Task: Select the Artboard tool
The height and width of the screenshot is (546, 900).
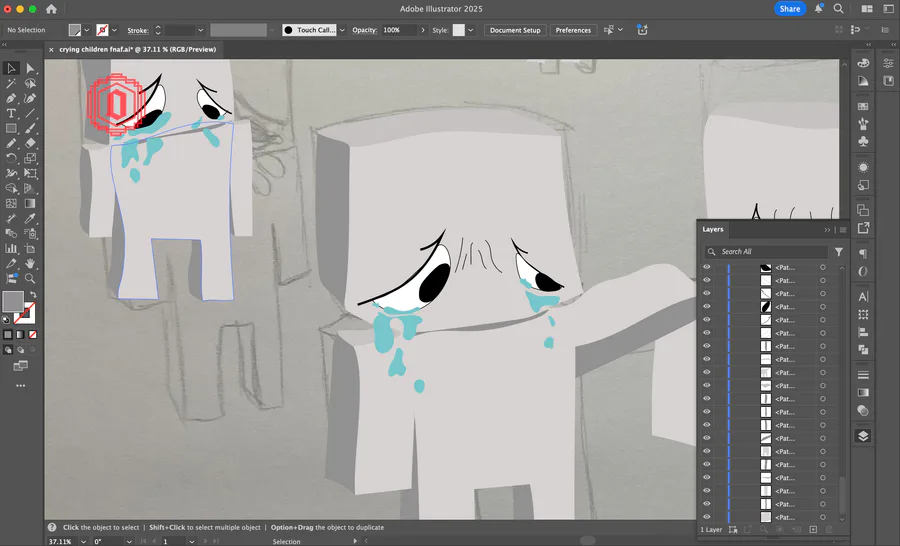Action: (x=30, y=248)
